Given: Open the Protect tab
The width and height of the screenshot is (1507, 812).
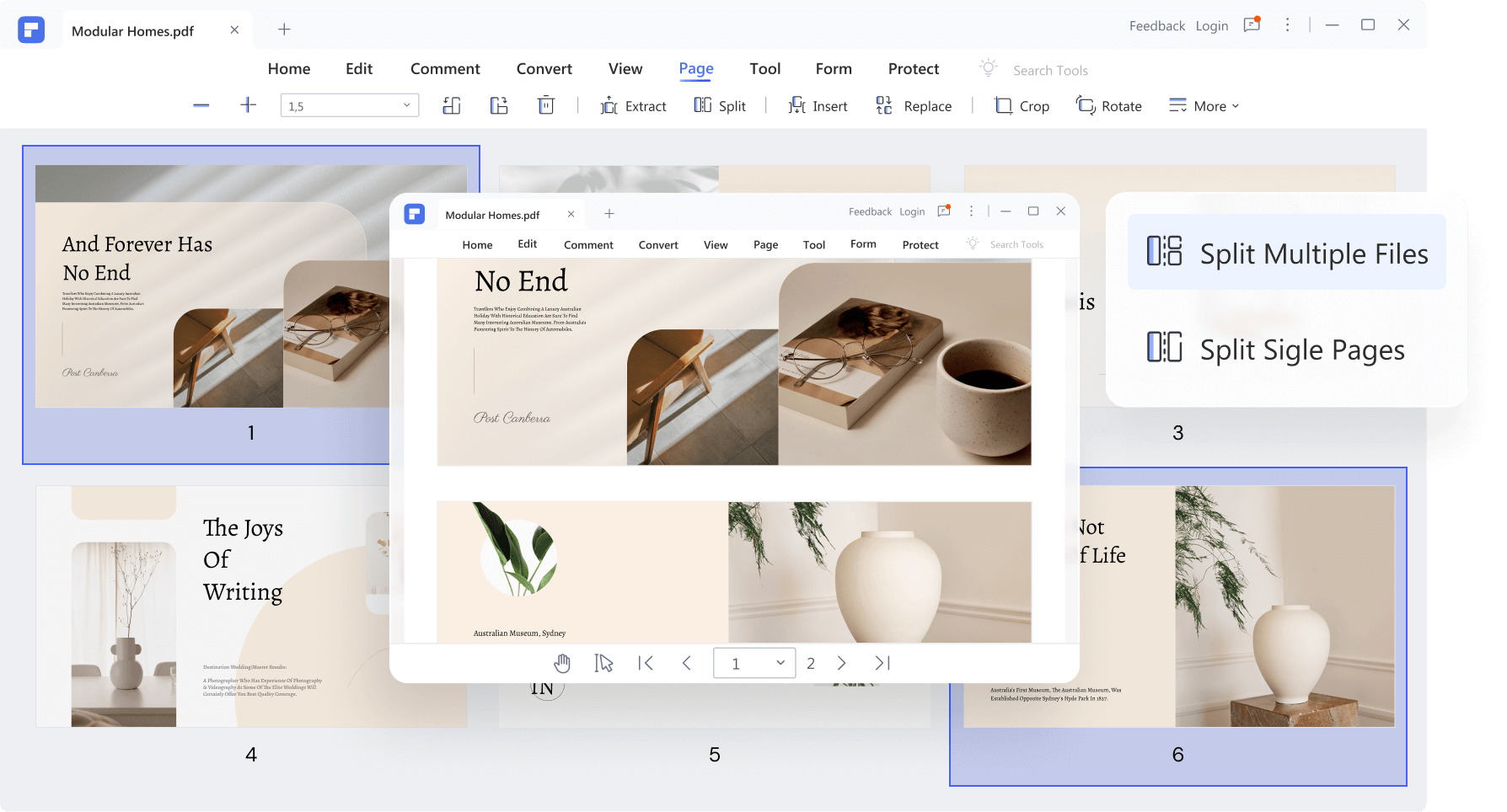Looking at the screenshot, I should point(913,68).
